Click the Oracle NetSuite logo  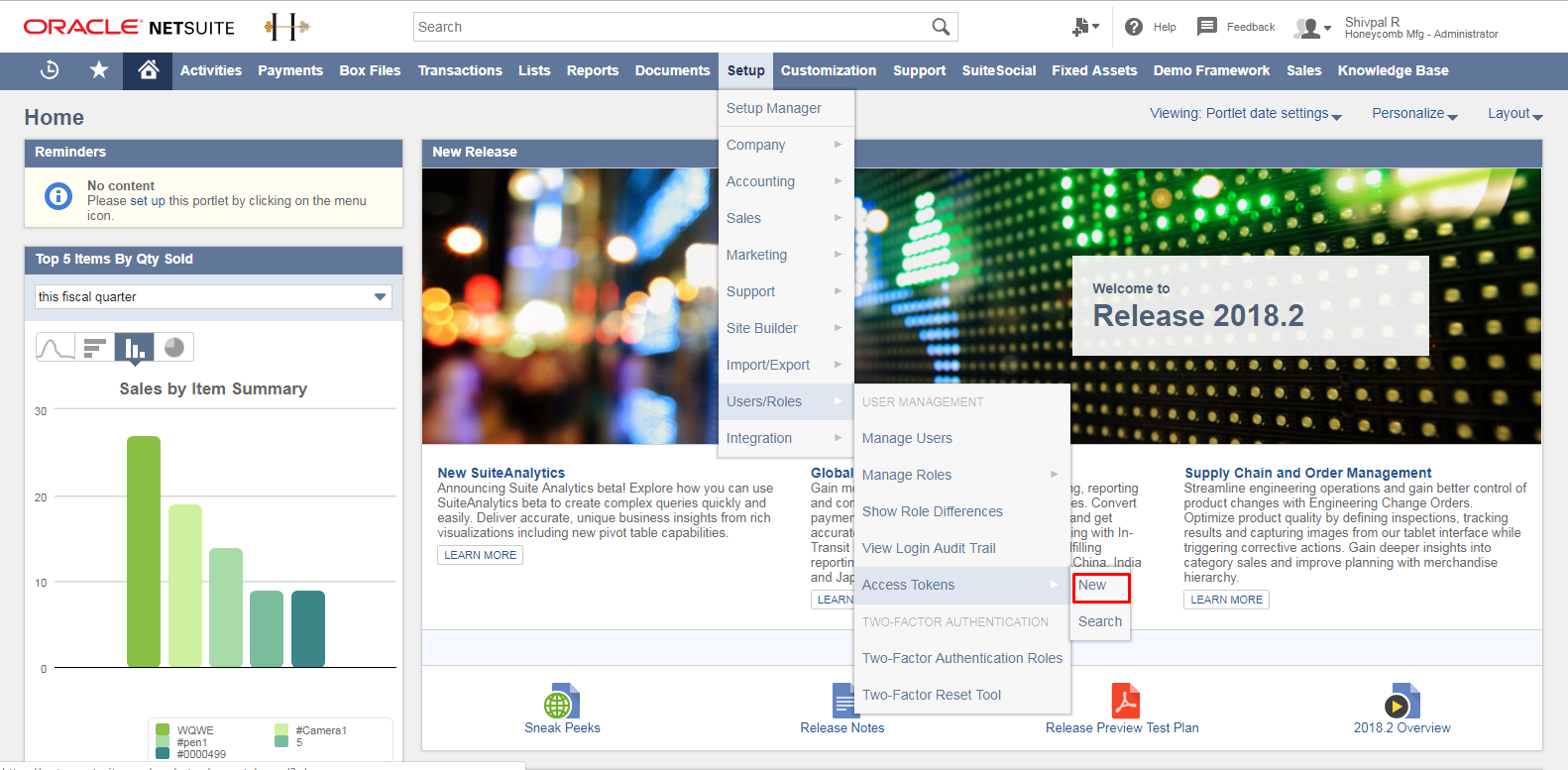(129, 27)
